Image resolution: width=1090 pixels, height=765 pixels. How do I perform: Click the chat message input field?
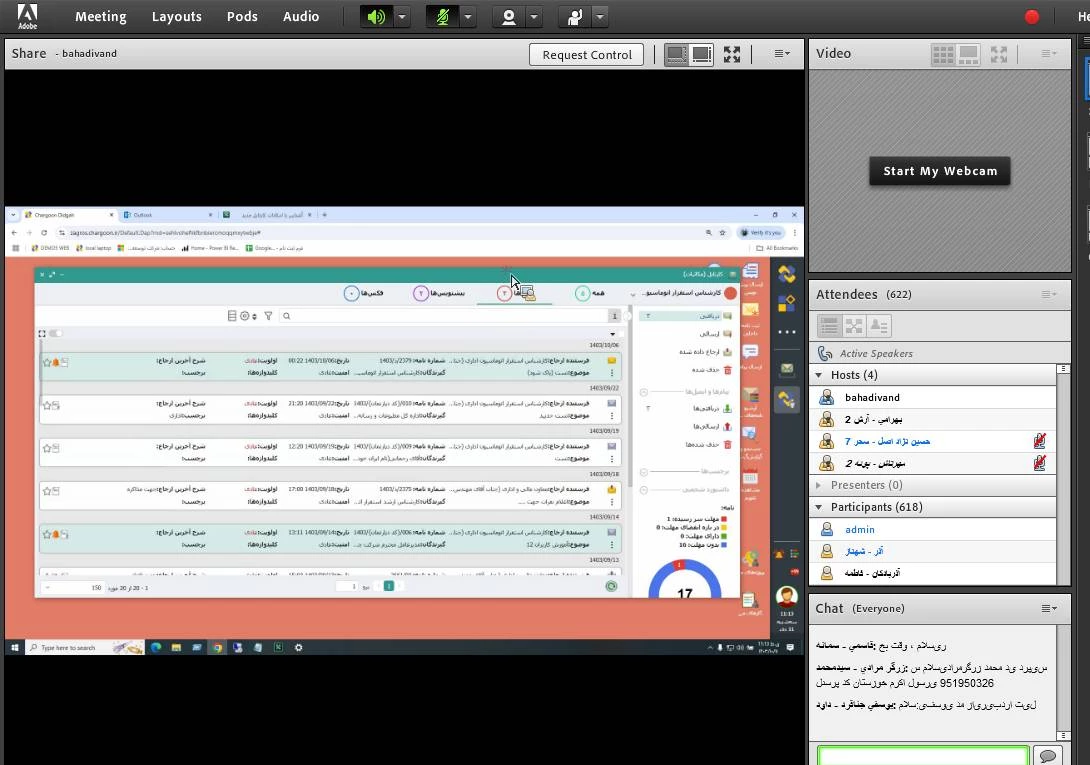[922, 756]
